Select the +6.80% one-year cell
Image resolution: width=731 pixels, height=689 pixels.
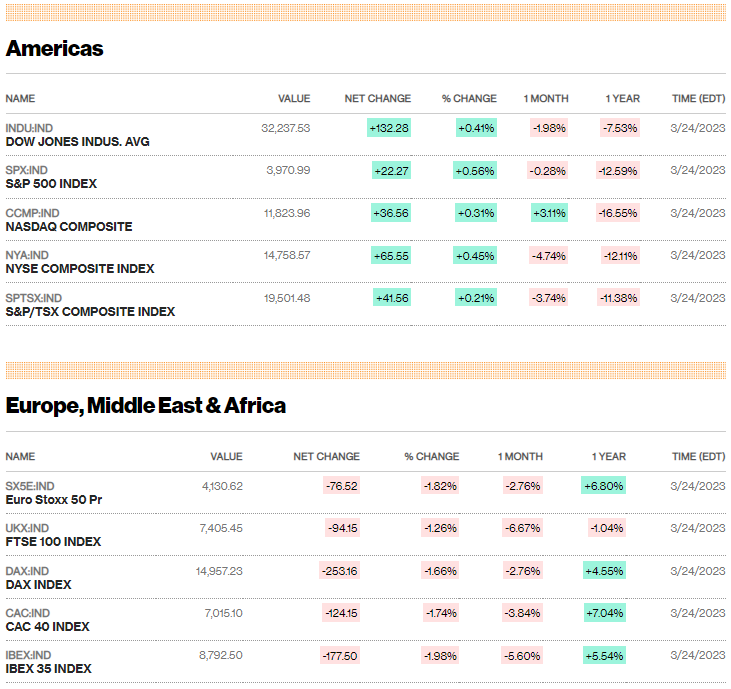click(x=604, y=486)
